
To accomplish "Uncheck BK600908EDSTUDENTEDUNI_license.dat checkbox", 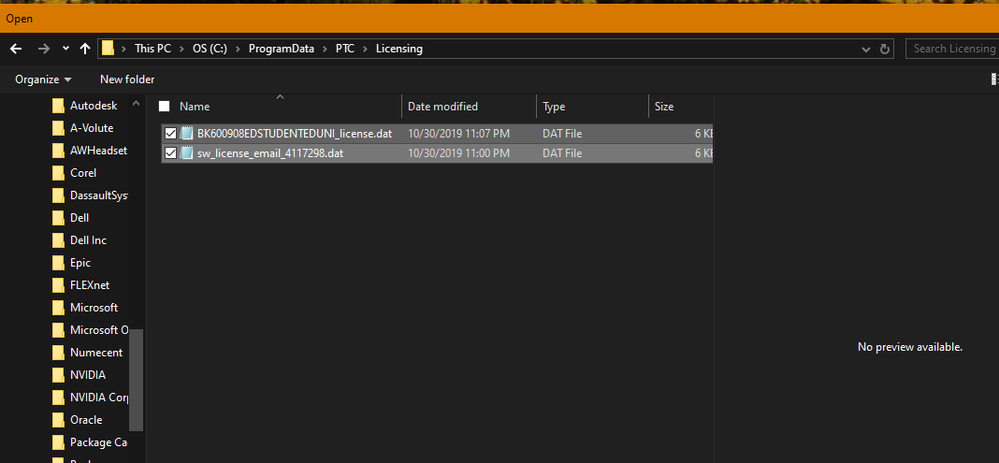I will [x=170, y=133].
